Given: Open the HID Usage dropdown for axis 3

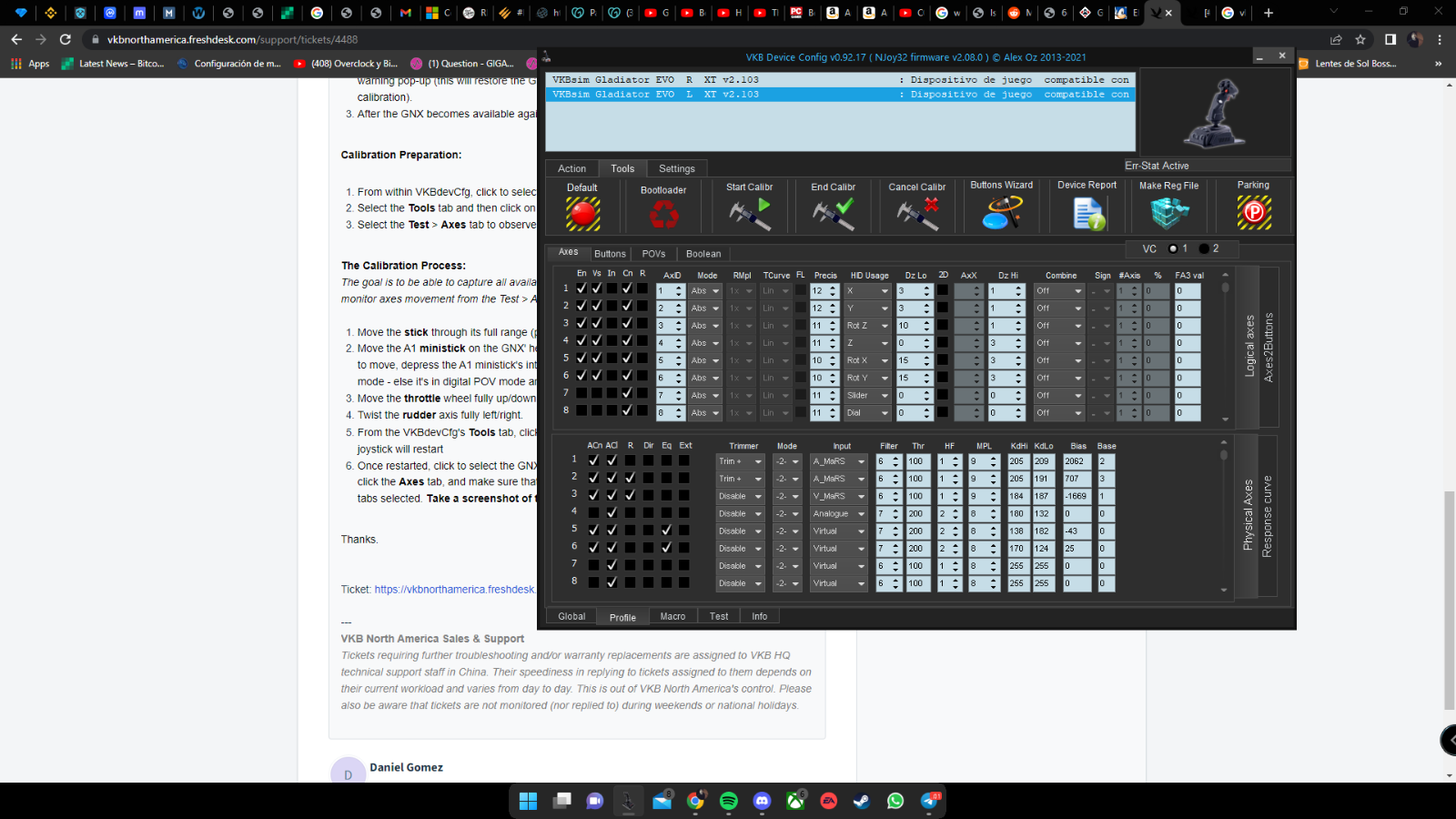Looking at the screenshot, I should 884,326.
